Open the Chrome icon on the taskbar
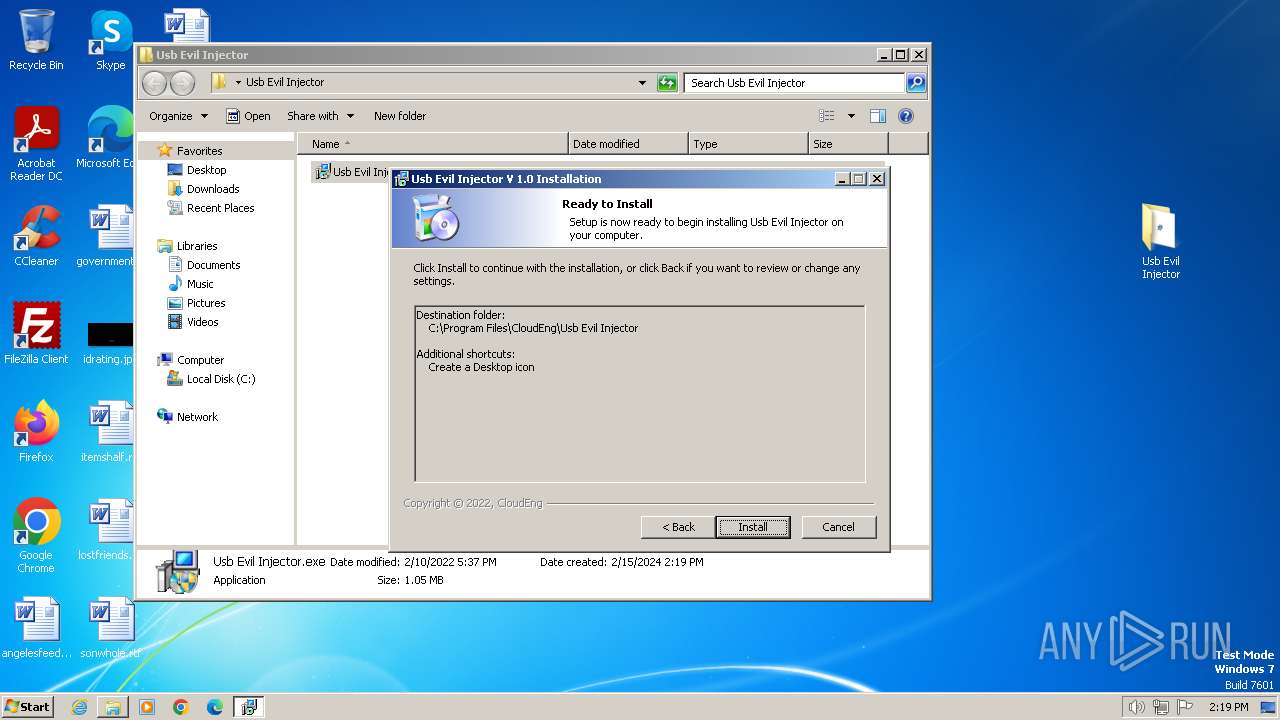Screen dimensions: 1280x720 (x=181, y=707)
